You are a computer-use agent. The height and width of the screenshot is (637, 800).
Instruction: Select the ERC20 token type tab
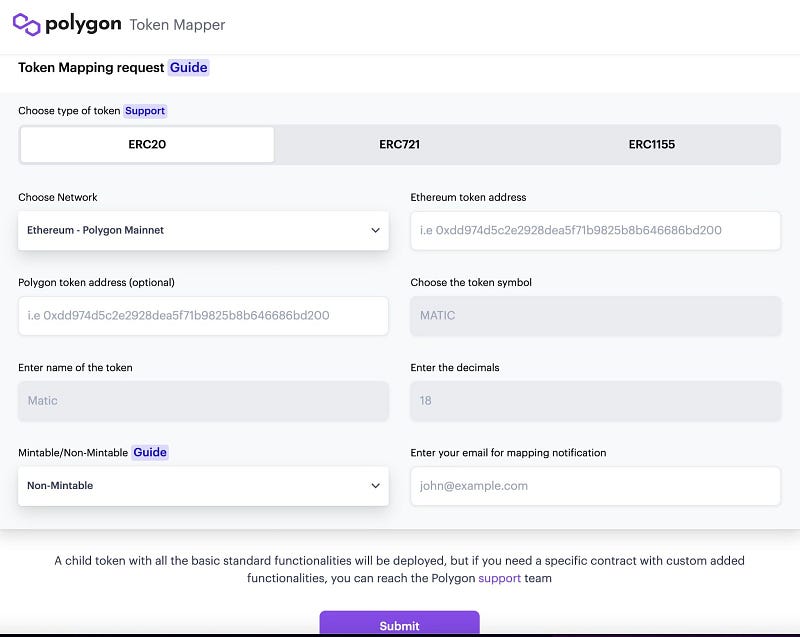147,144
